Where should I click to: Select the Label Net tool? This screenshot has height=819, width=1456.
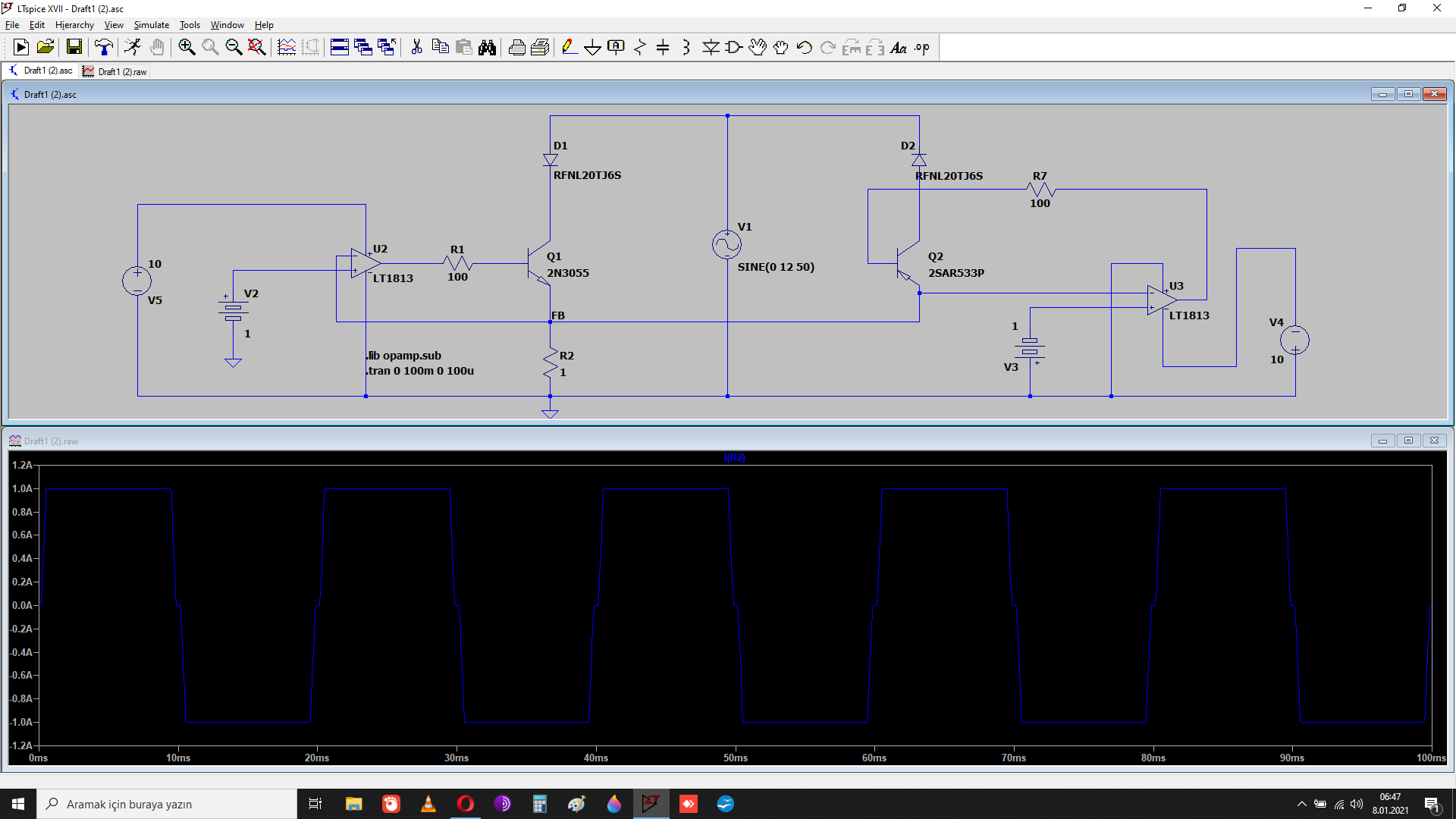(x=617, y=48)
